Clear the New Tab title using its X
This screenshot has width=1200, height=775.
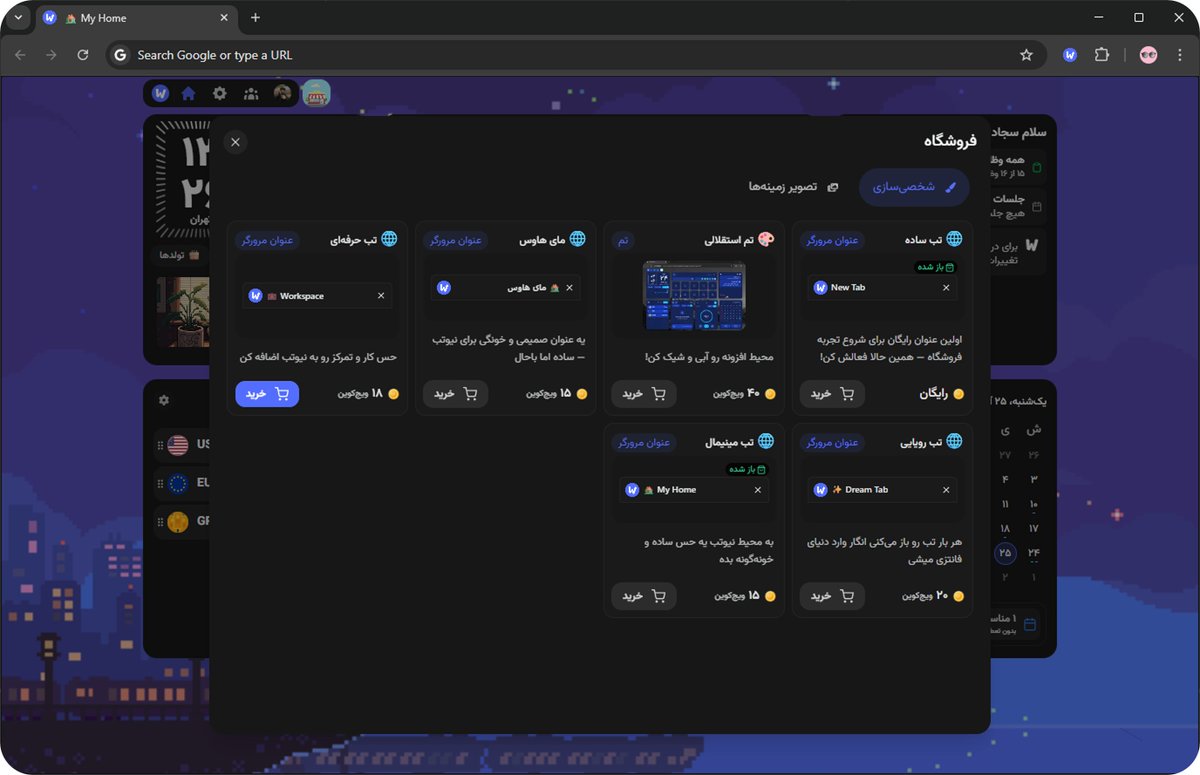point(945,288)
